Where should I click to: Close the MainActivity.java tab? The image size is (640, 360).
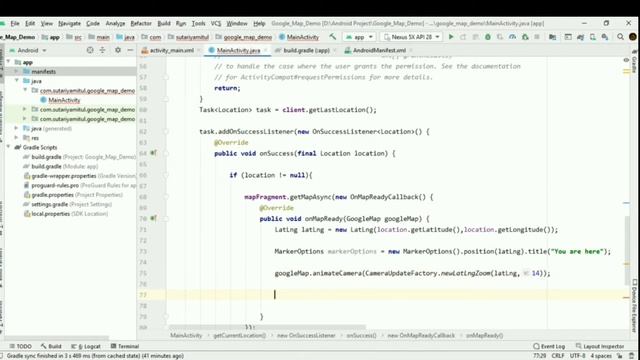265,50
